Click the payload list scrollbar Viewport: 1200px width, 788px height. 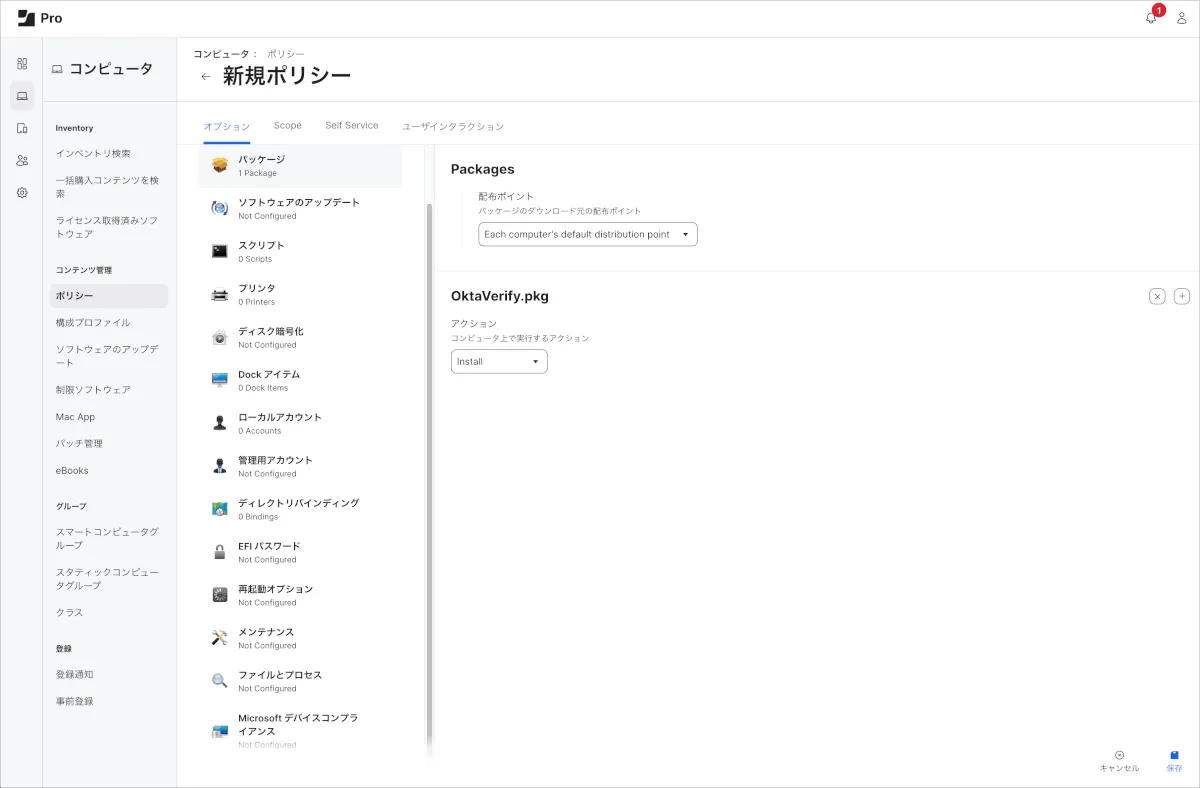tap(430, 450)
